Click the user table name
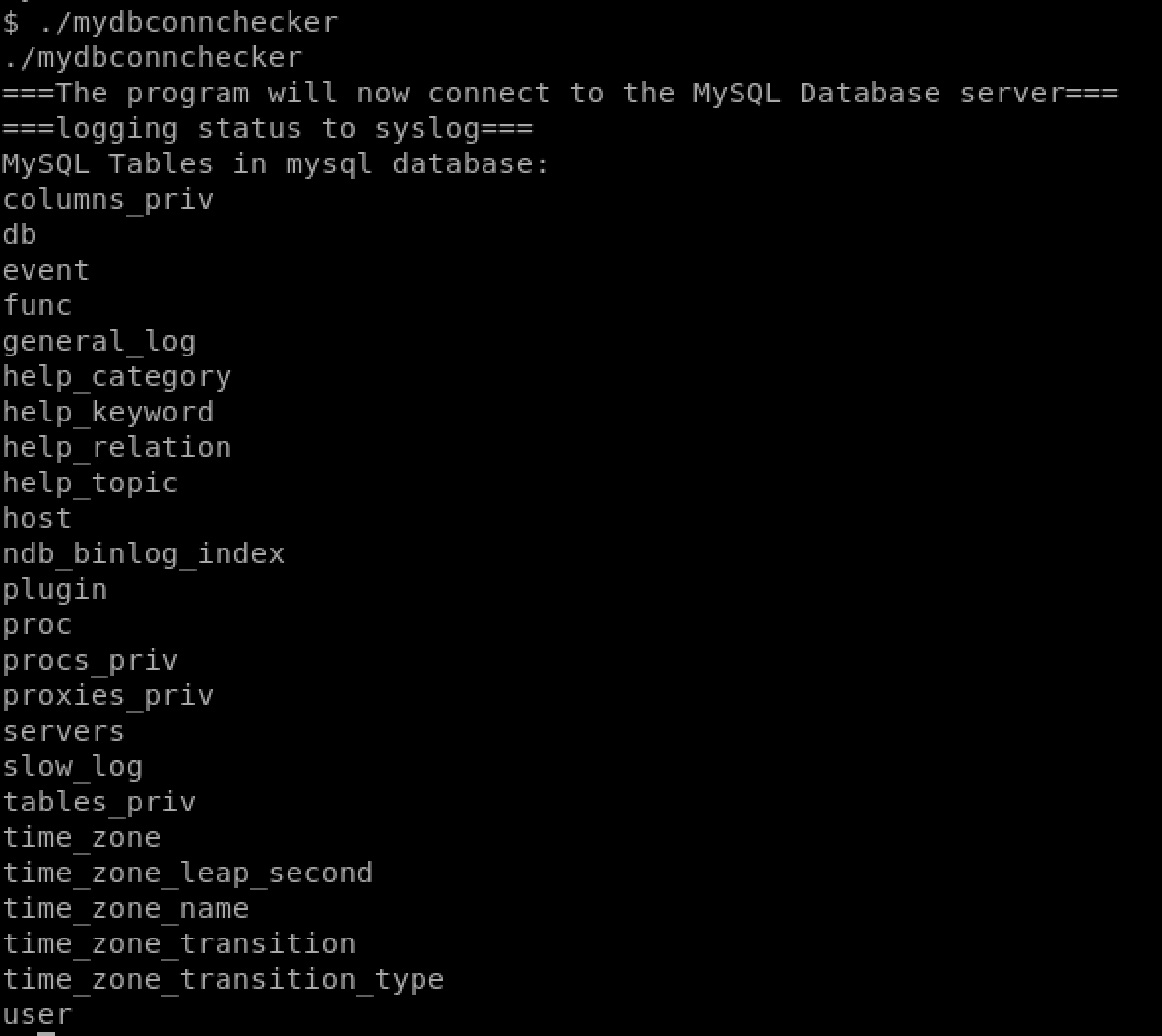The image size is (1162, 1036). click(x=37, y=1015)
